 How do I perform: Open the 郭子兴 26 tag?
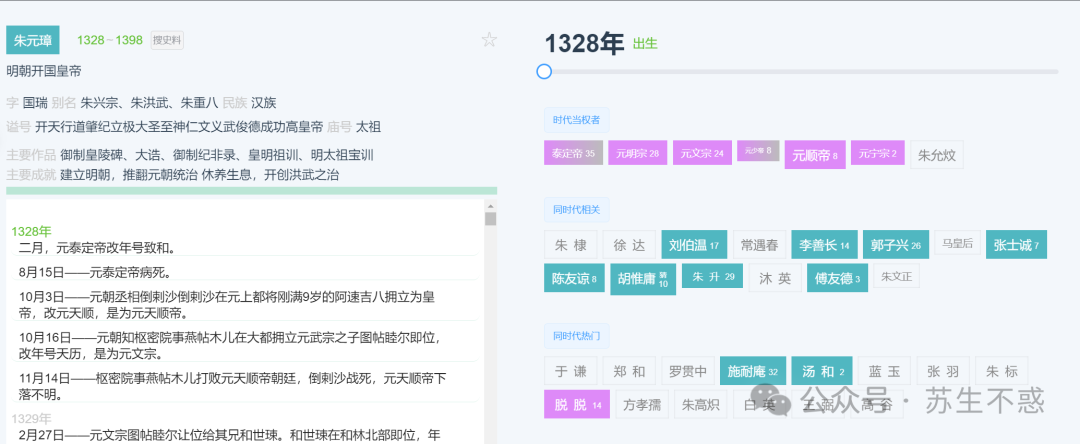pos(895,244)
